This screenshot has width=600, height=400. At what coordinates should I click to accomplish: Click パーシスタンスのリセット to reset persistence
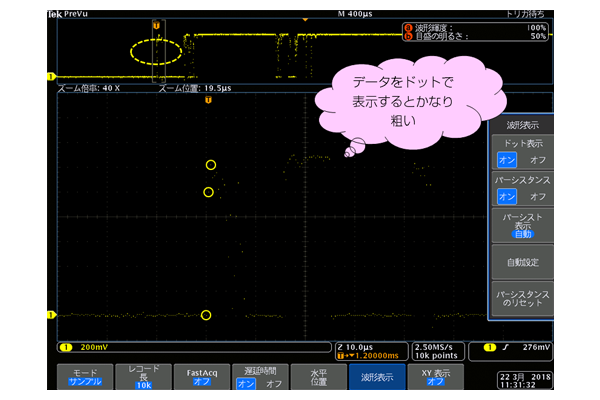pos(522,299)
